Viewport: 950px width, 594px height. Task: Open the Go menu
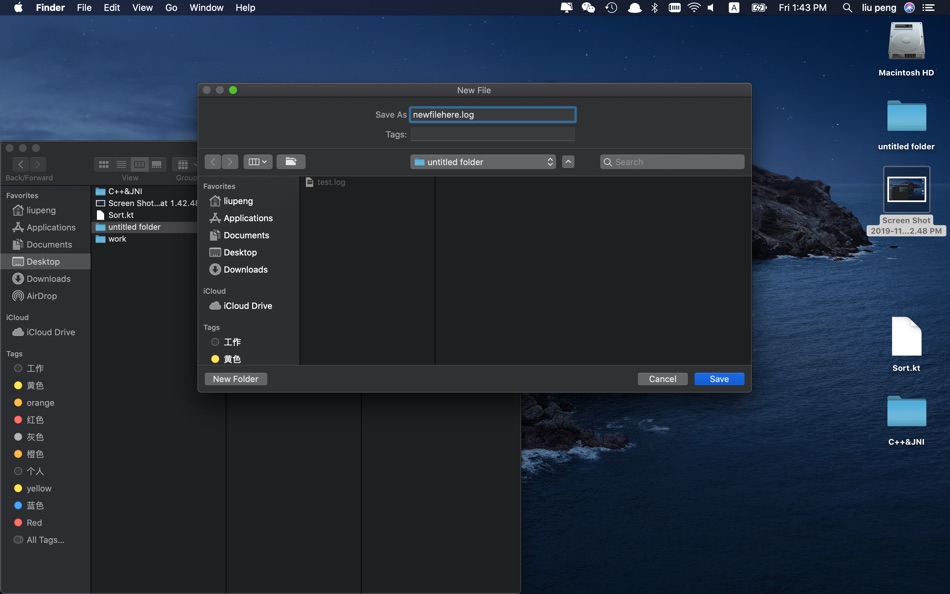pos(171,8)
